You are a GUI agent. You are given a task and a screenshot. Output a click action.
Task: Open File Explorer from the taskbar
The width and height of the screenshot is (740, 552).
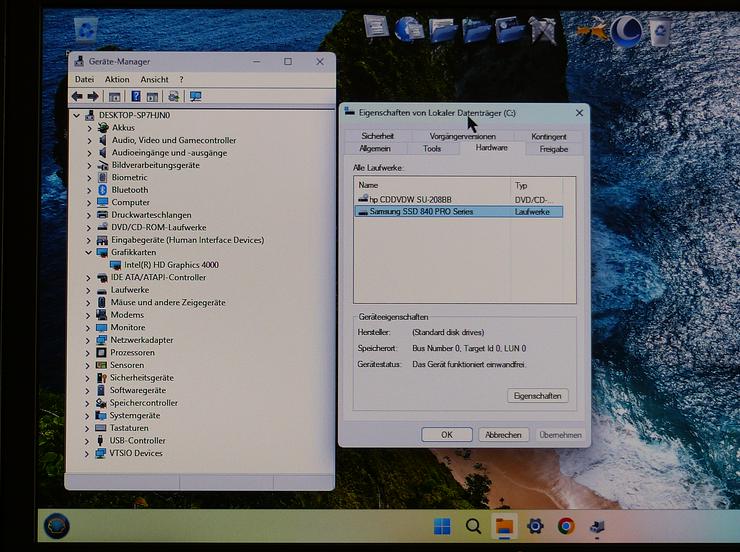click(x=504, y=526)
